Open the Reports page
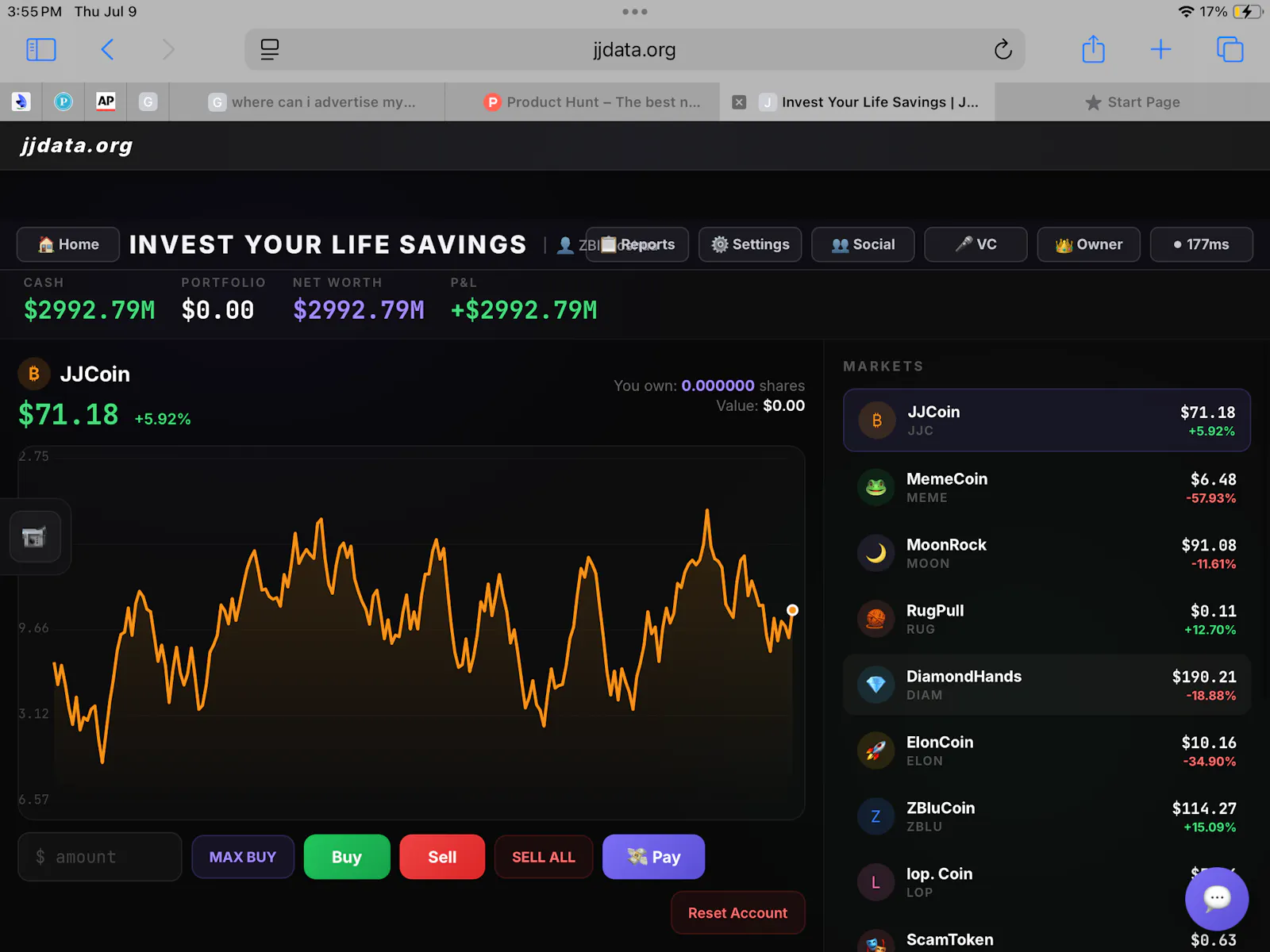This screenshot has height=952, width=1270. (637, 244)
